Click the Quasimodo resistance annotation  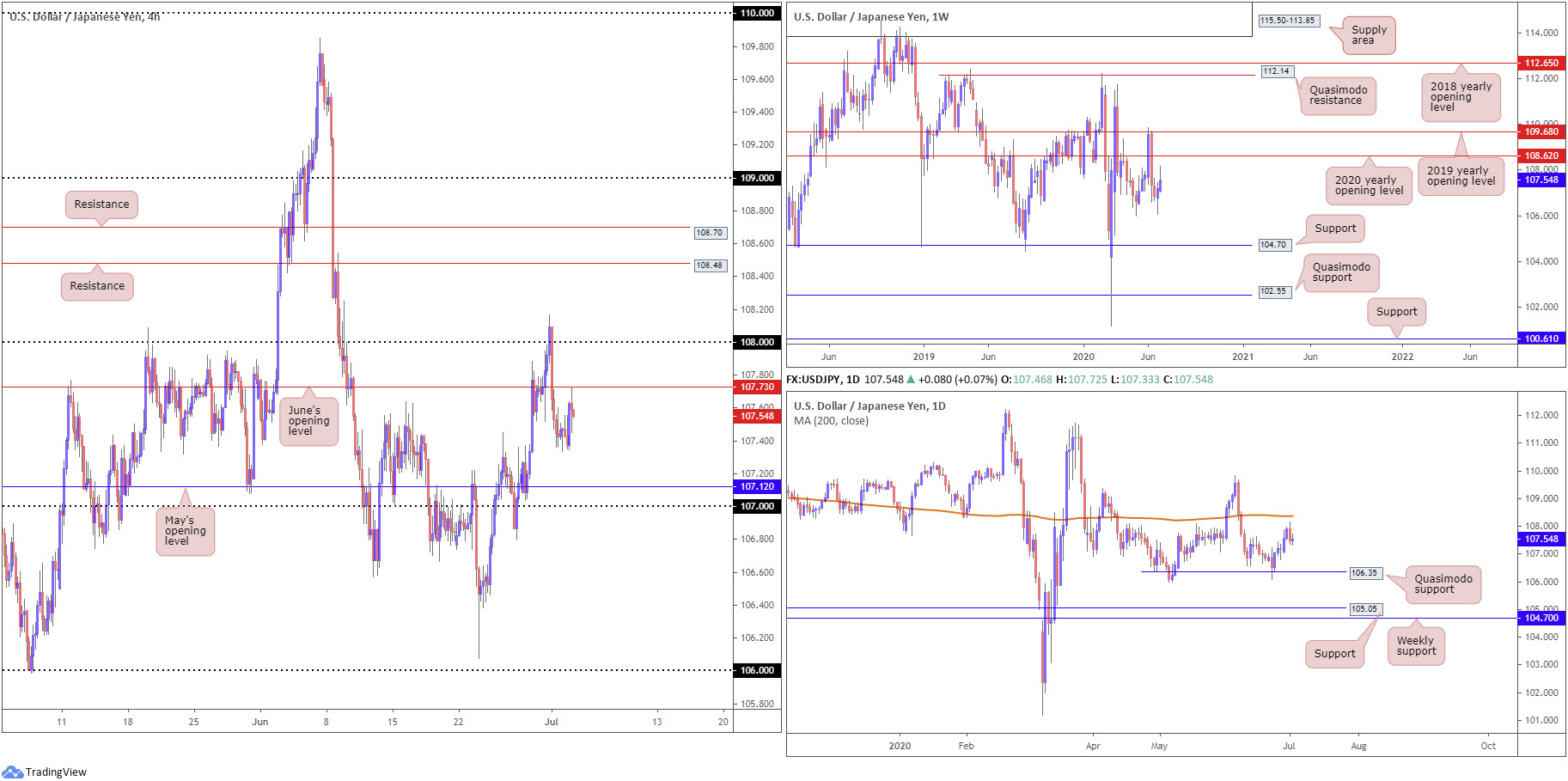point(1337,95)
